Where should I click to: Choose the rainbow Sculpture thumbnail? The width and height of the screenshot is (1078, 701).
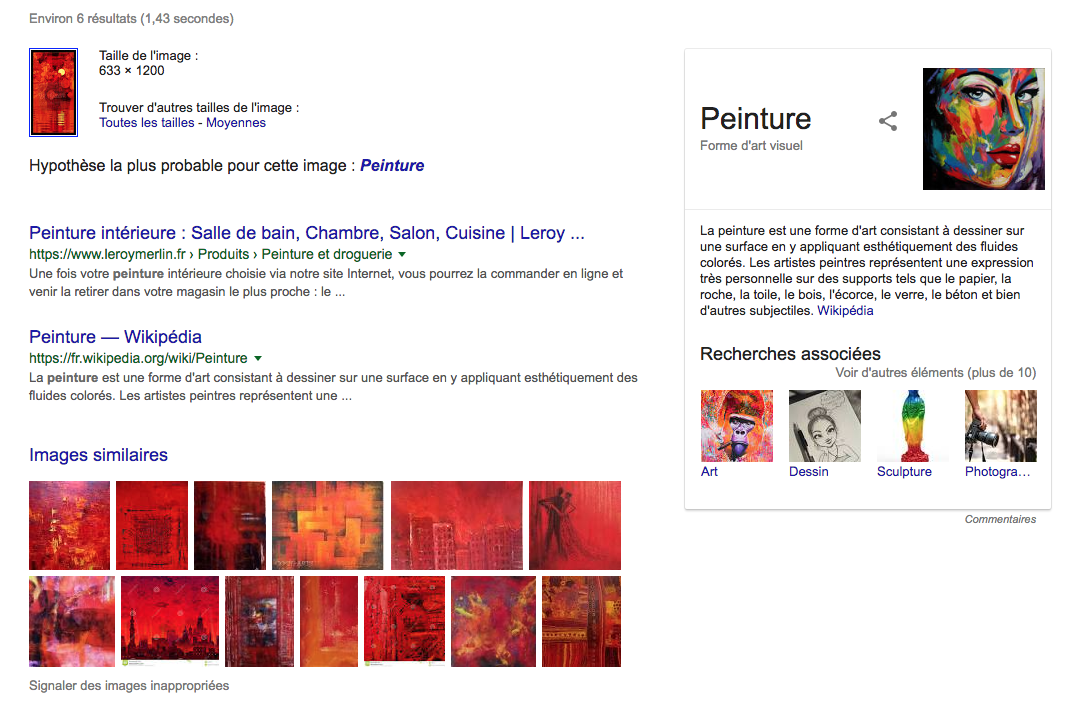tap(912, 425)
